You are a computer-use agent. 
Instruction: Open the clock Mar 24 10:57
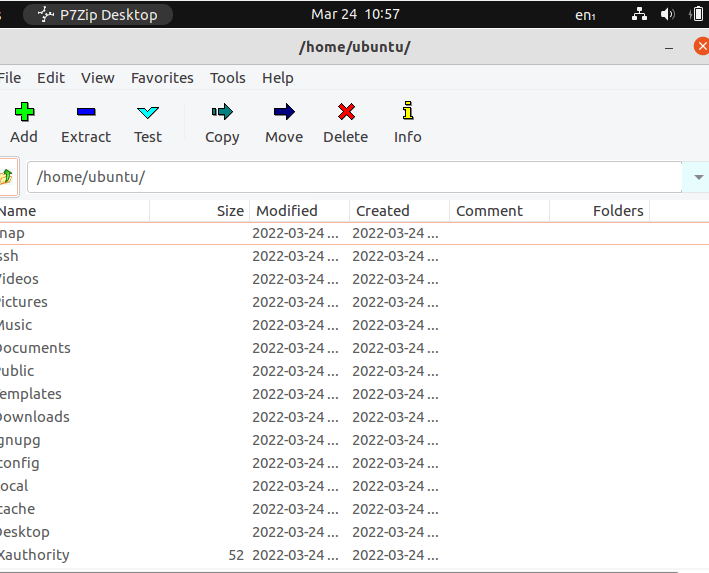click(355, 14)
